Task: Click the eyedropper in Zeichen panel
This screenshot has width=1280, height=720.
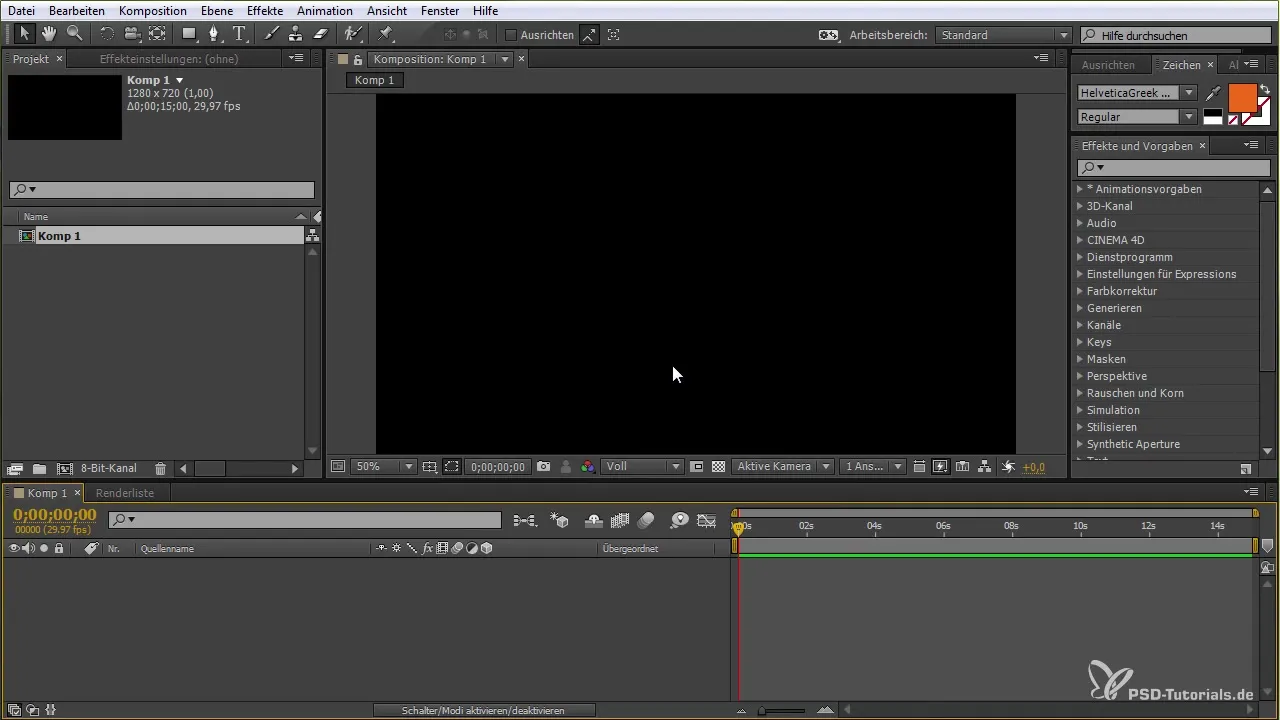Action: [1213, 93]
